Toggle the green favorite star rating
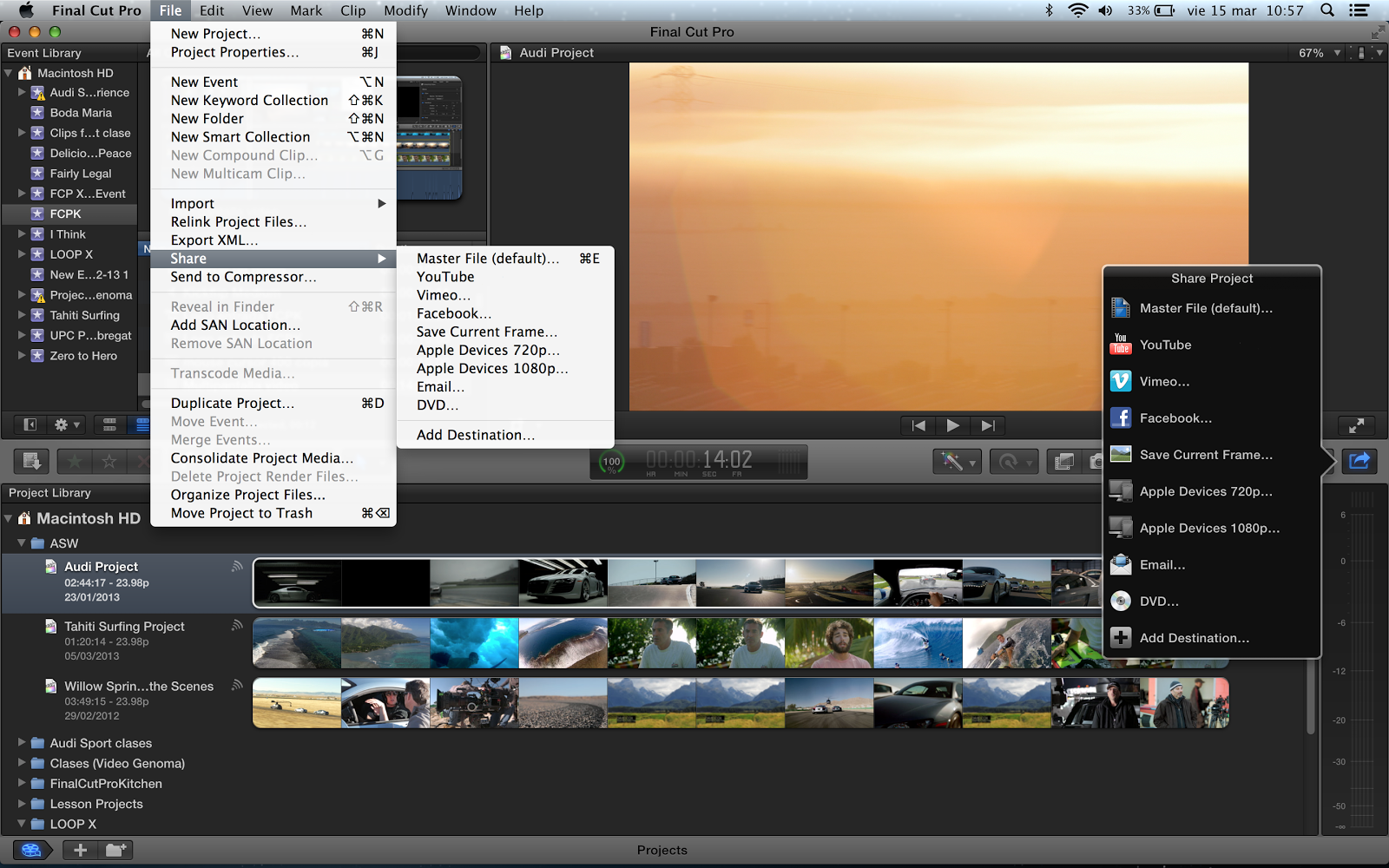Viewport: 1389px width, 868px height. (74, 461)
